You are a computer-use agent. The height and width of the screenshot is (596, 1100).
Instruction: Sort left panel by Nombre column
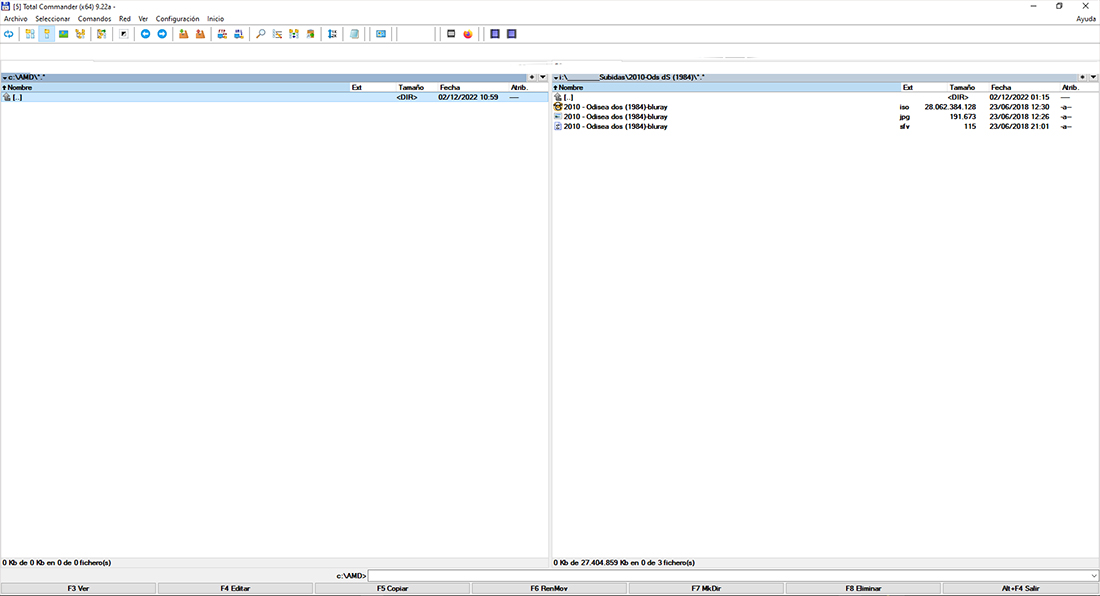click(x=175, y=88)
